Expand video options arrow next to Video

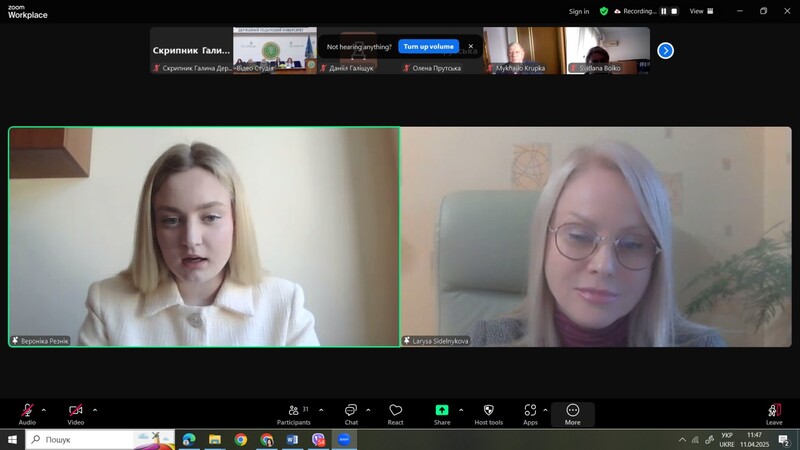click(95, 410)
